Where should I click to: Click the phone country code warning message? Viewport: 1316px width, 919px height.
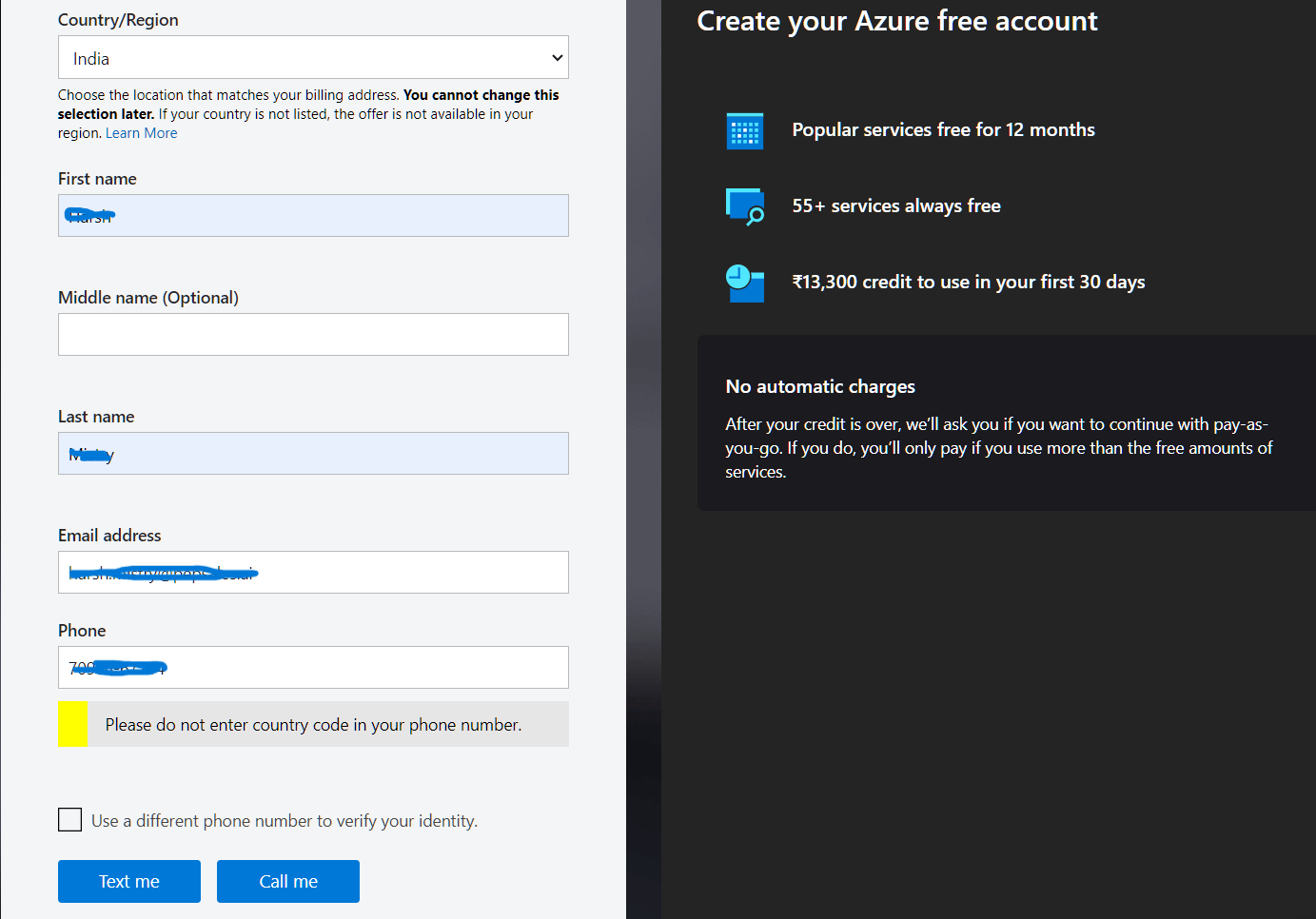pos(314,724)
